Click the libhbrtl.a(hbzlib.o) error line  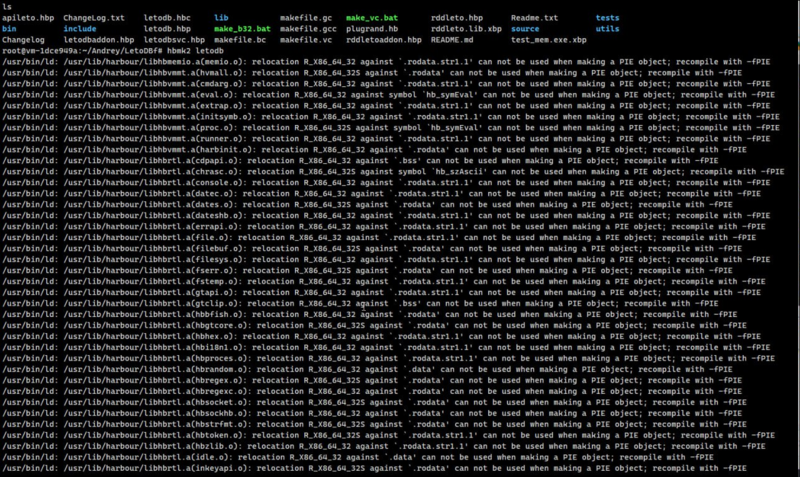point(384,446)
